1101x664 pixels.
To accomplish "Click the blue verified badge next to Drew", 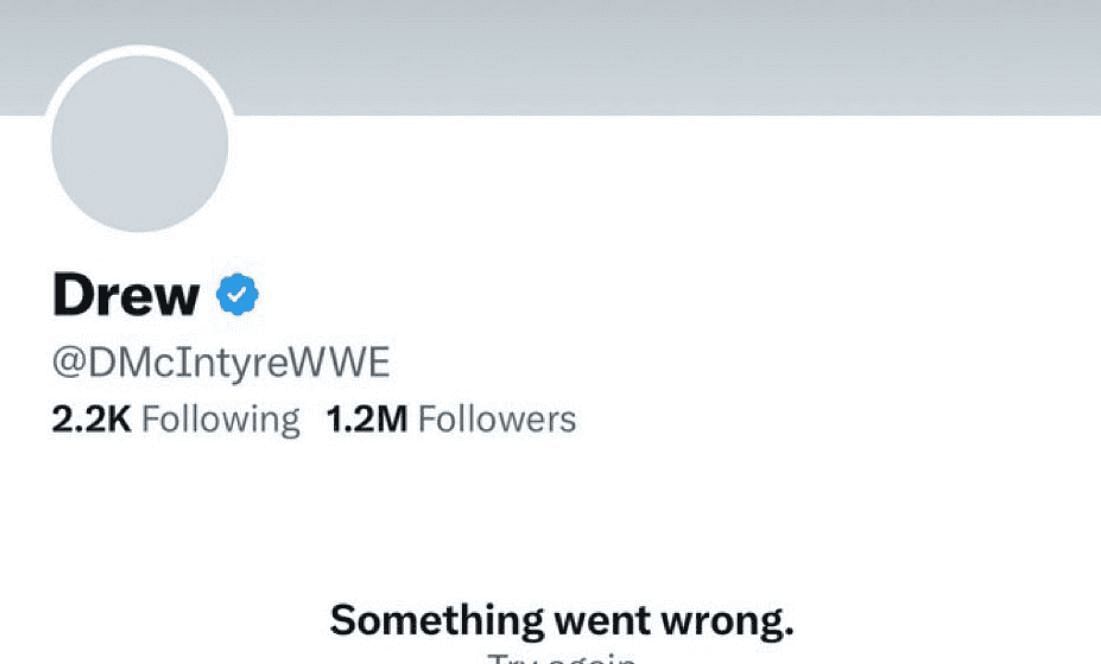I will click(x=237, y=294).
